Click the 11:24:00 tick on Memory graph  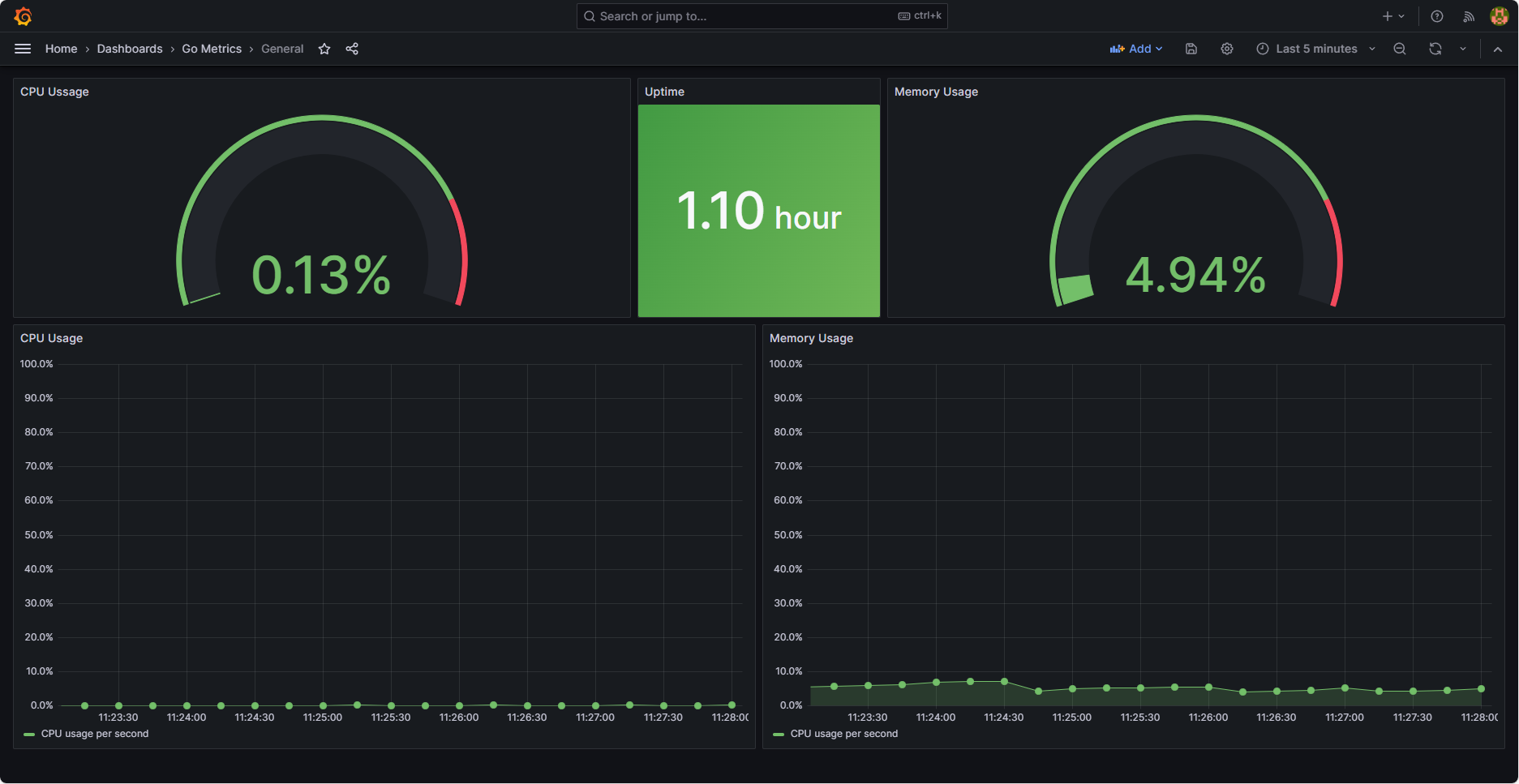tap(936, 718)
